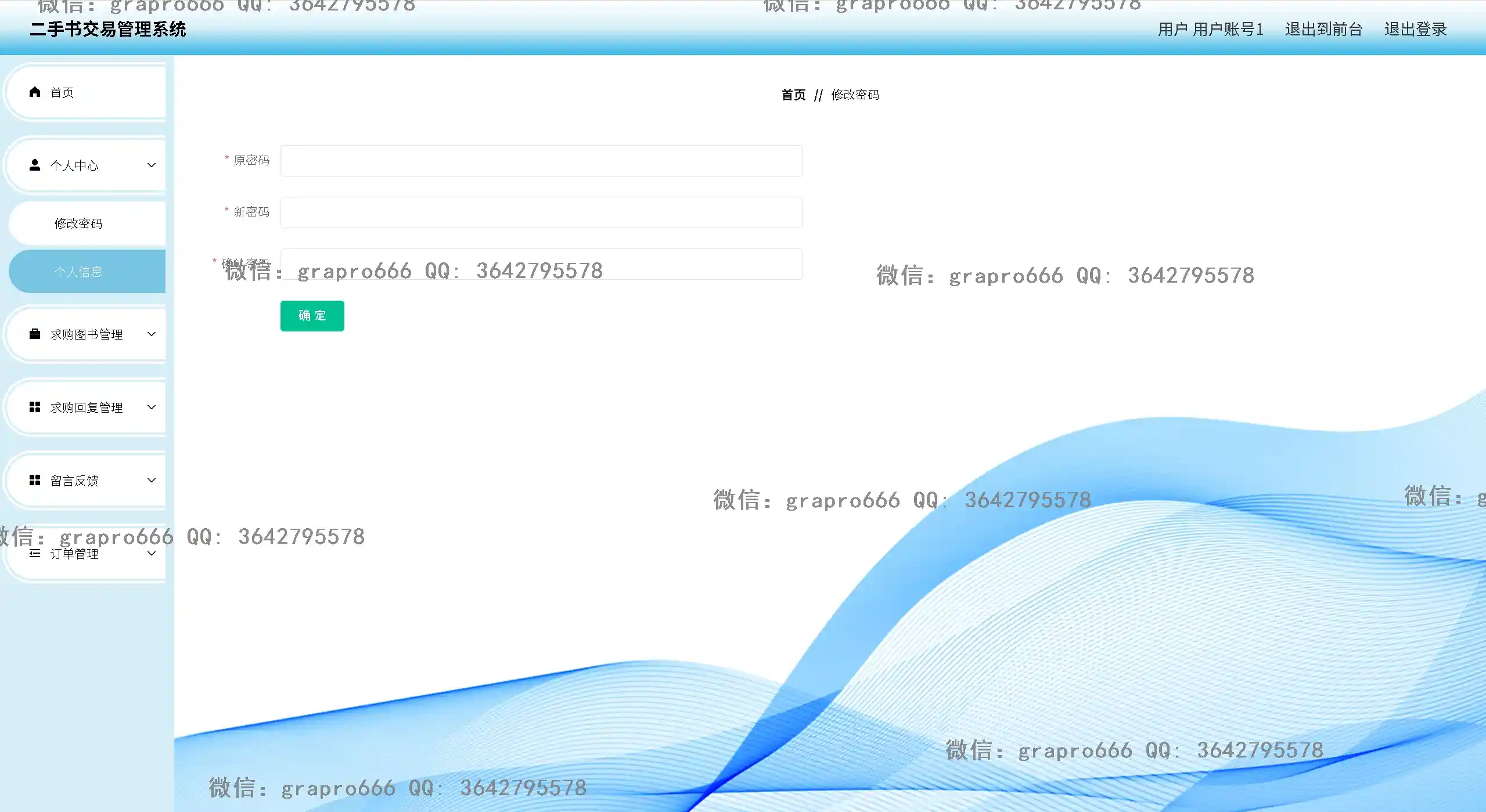Expand the 留言反馈 dropdown arrow

coord(152,480)
